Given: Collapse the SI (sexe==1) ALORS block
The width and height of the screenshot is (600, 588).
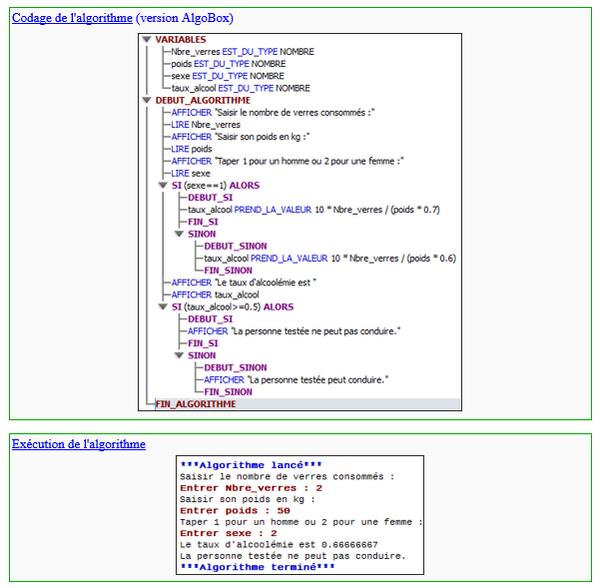Looking at the screenshot, I should 163,186.
